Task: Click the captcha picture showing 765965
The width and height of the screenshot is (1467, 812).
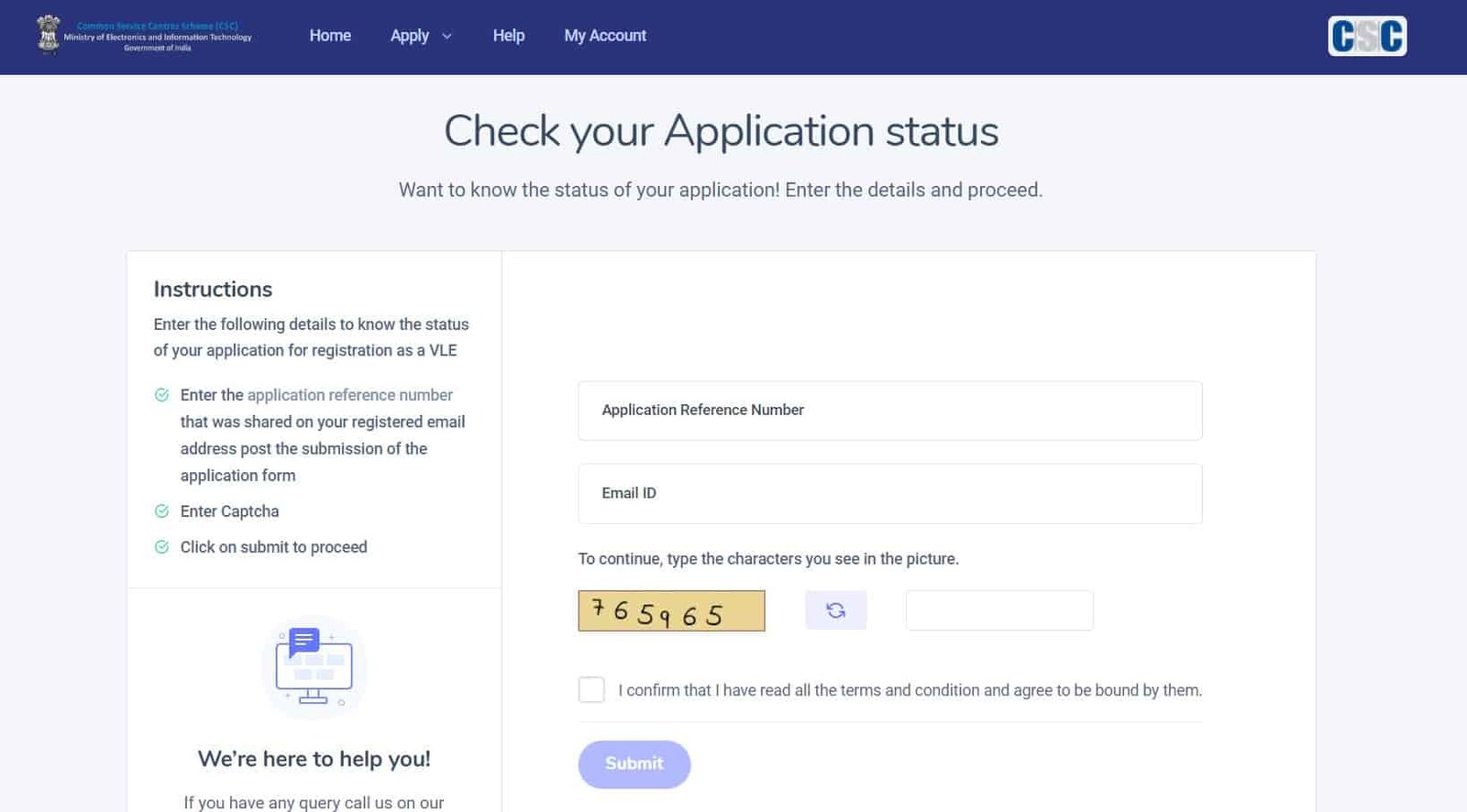Action: [671, 611]
